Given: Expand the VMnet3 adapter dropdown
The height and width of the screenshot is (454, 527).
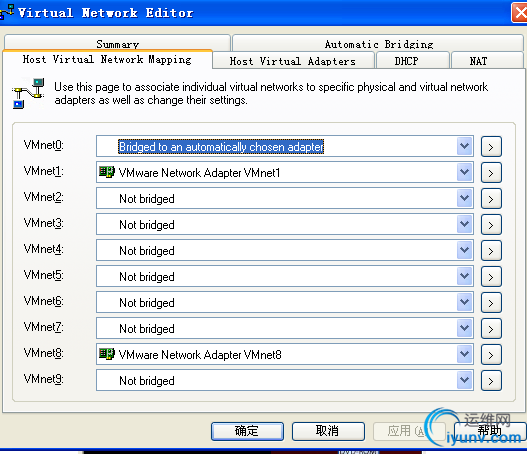Looking at the screenshot, I should (464, 224).
